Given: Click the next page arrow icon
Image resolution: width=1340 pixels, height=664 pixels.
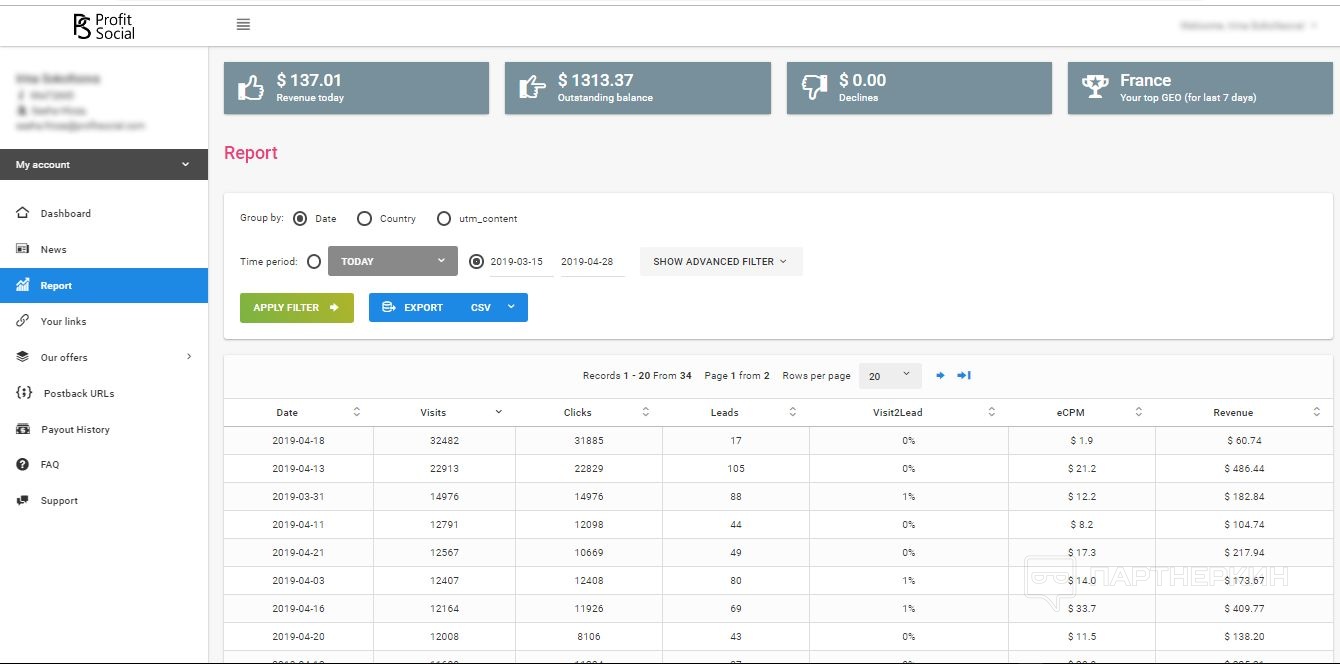Looking at the screenshot, I should (x=940, y=376).
